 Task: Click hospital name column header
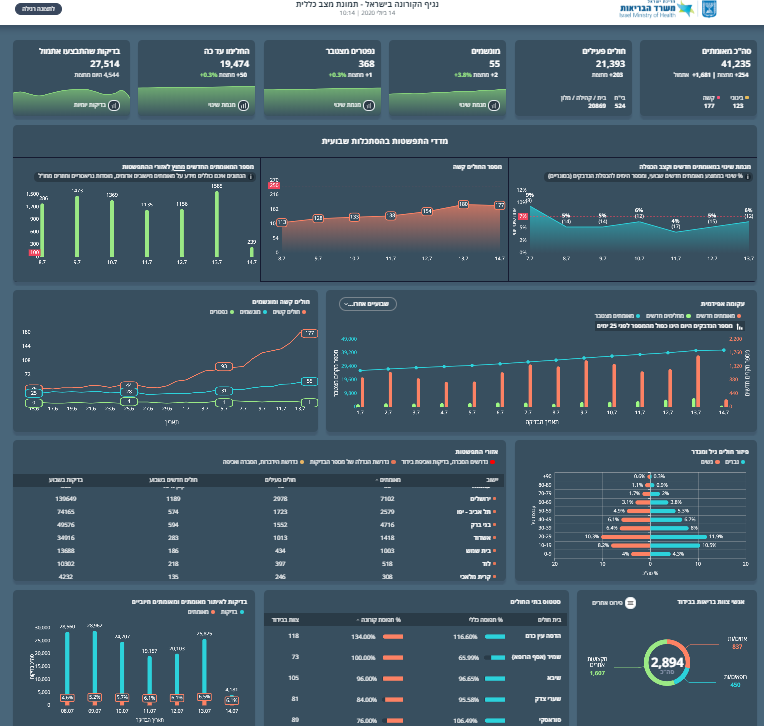(x=549, y=620)
